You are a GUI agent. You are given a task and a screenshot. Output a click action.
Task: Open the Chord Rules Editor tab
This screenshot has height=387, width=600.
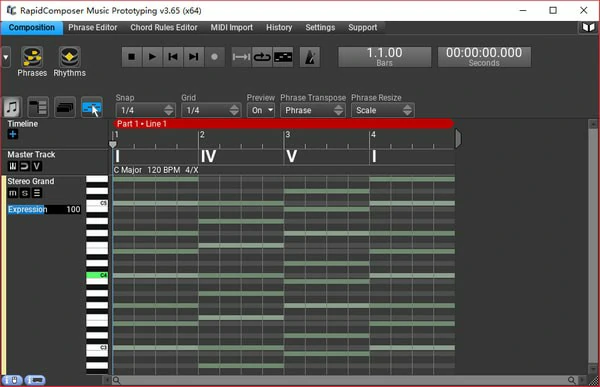(x=164, y=28)
